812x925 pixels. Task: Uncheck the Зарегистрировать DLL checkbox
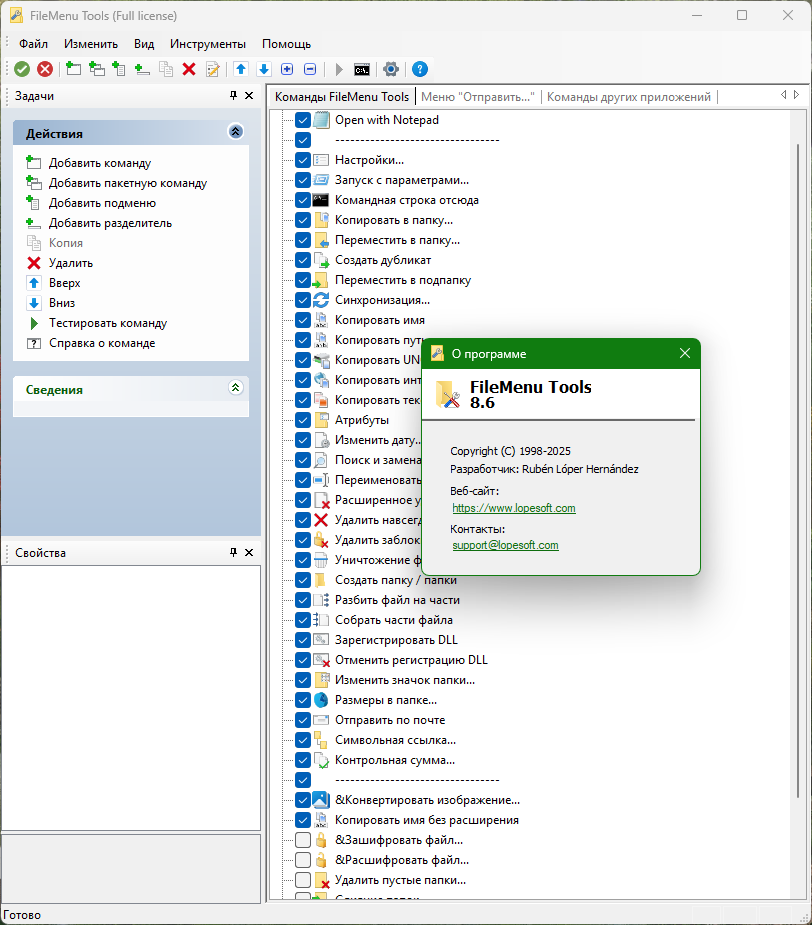pos(303,639)
